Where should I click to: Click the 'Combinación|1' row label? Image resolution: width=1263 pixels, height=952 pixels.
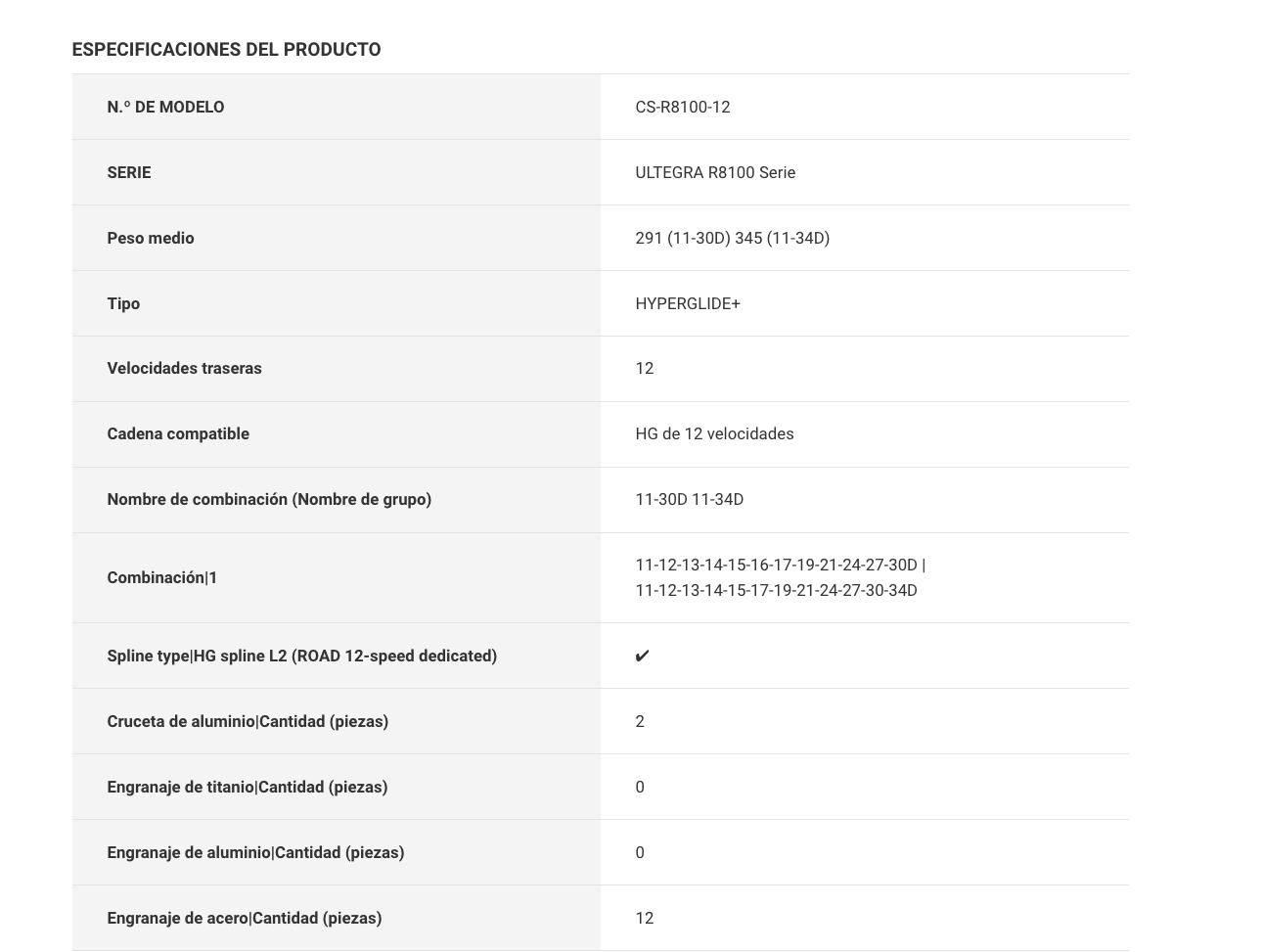[161, 578]
